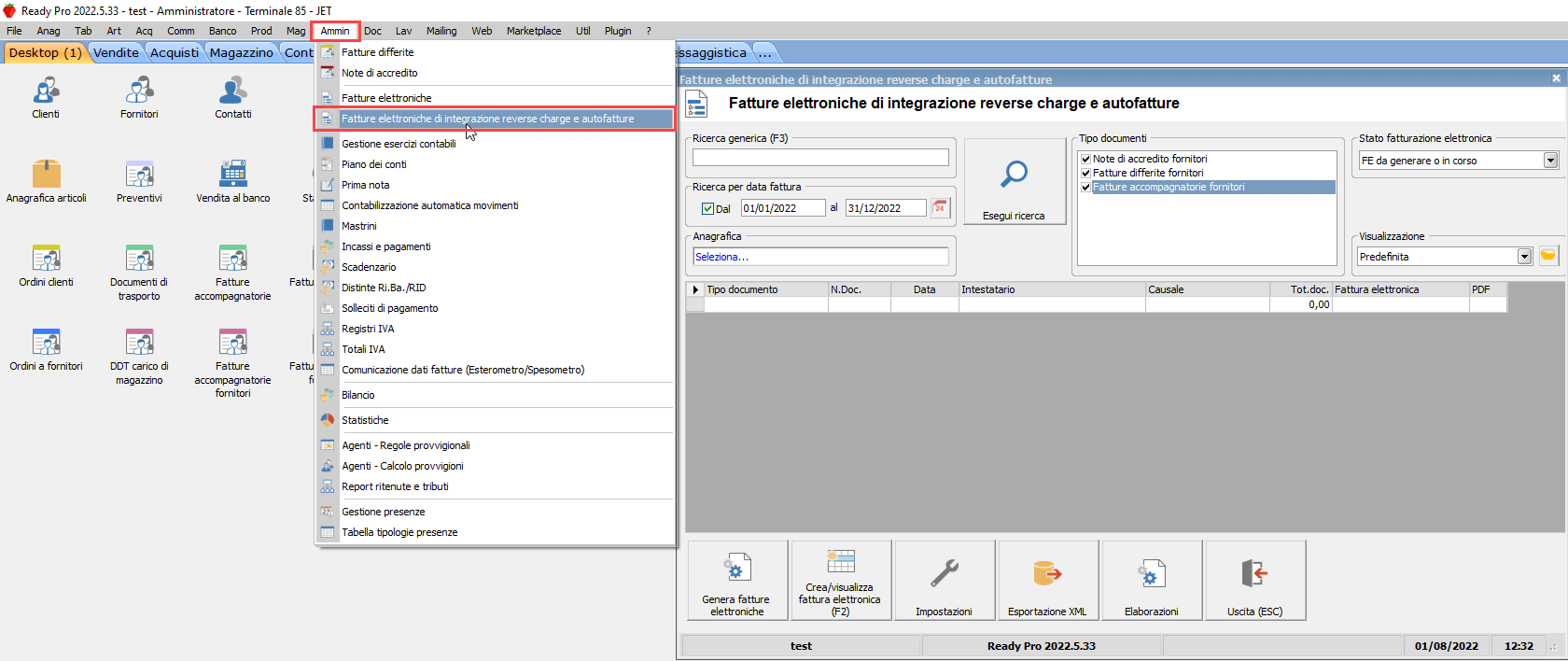Click the Intestatario column header
The width and height of the screenshot is (1568, 661).
pos(1052,289)
